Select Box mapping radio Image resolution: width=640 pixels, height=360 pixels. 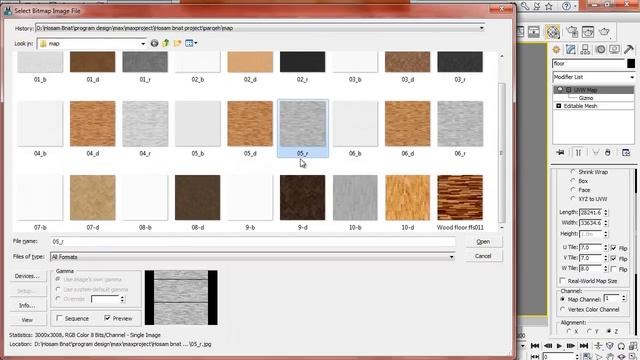tap(573, 181)
